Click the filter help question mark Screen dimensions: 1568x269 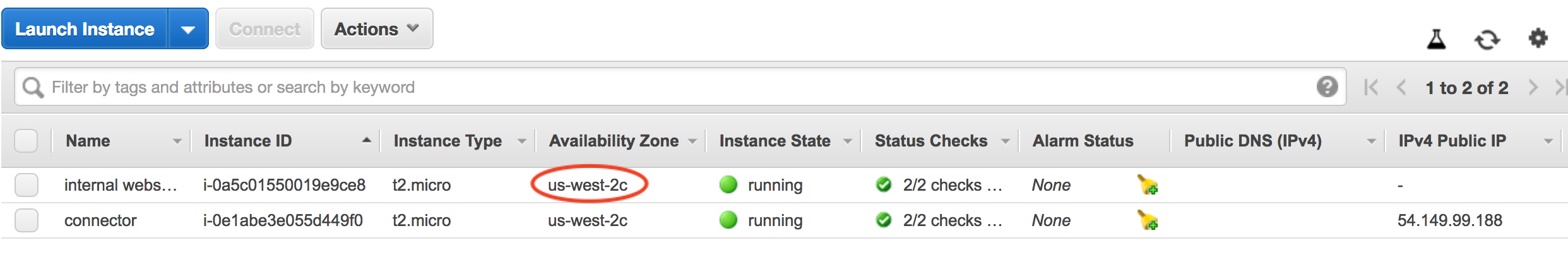tap(1327, 87)
